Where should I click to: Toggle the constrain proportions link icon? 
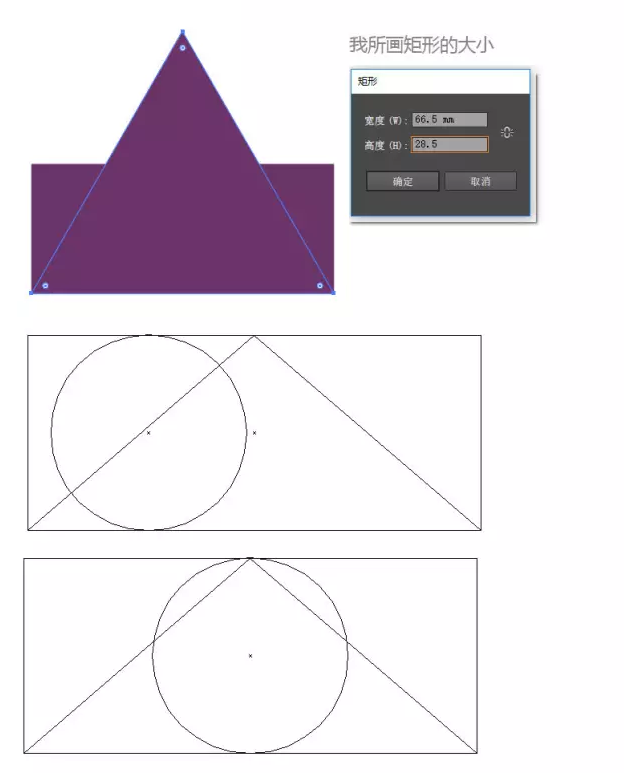click(x=507, y=132)
